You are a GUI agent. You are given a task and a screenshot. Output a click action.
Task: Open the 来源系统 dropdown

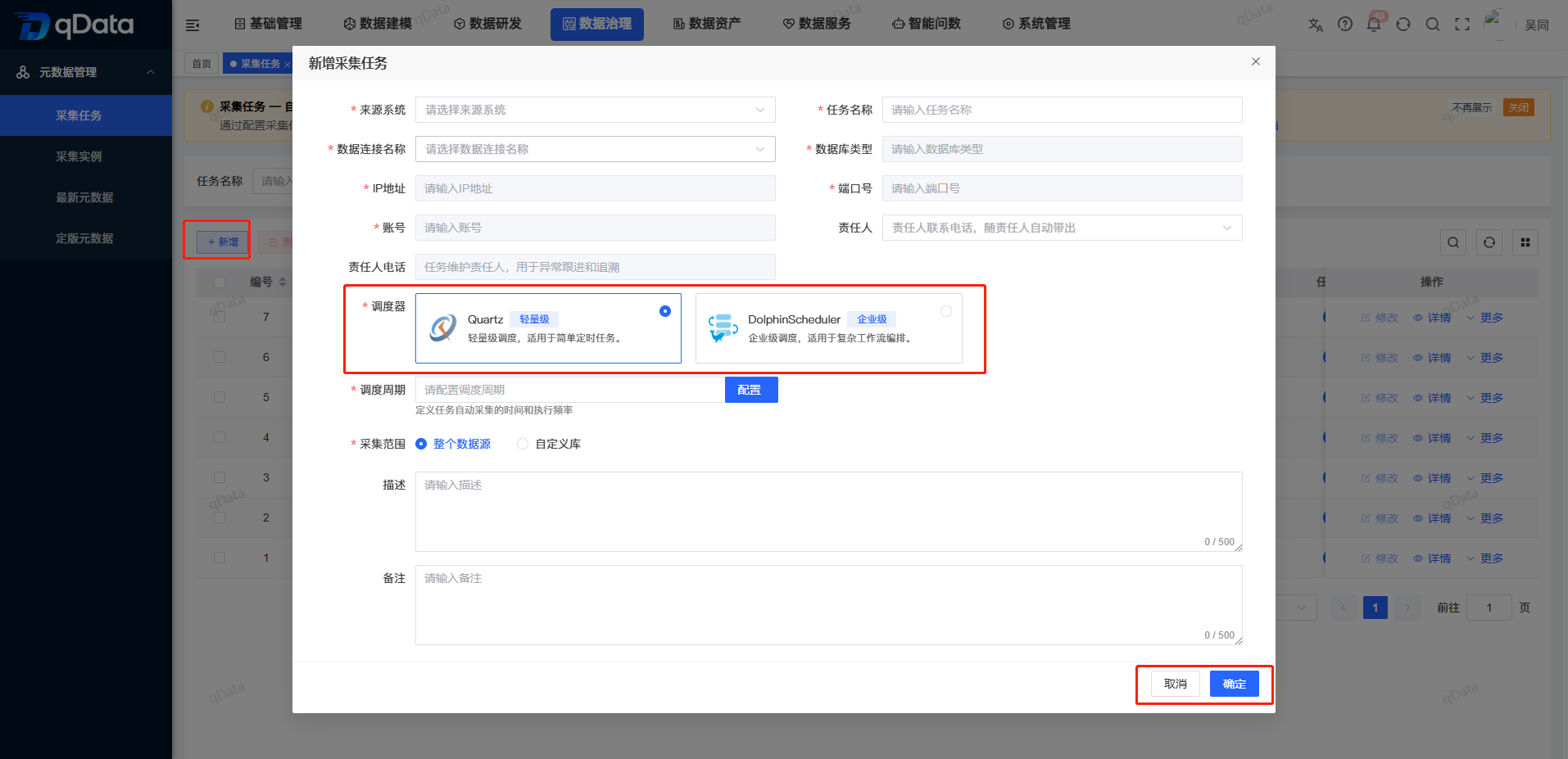click(x=596, y=110)
